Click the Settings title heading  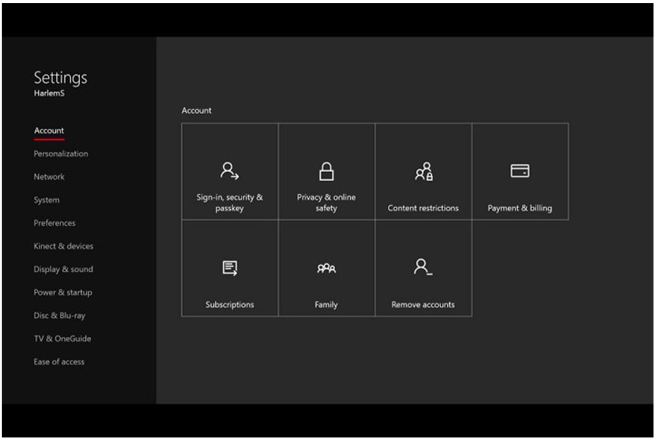click(61, 78)
